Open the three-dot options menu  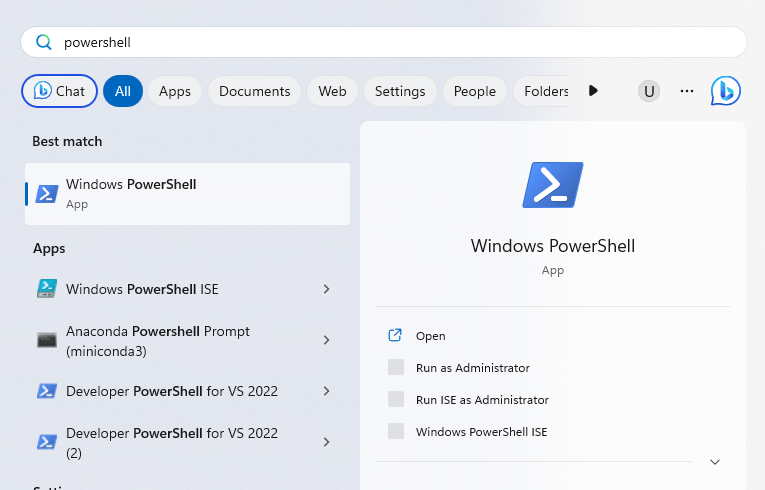tap(686, 91)
